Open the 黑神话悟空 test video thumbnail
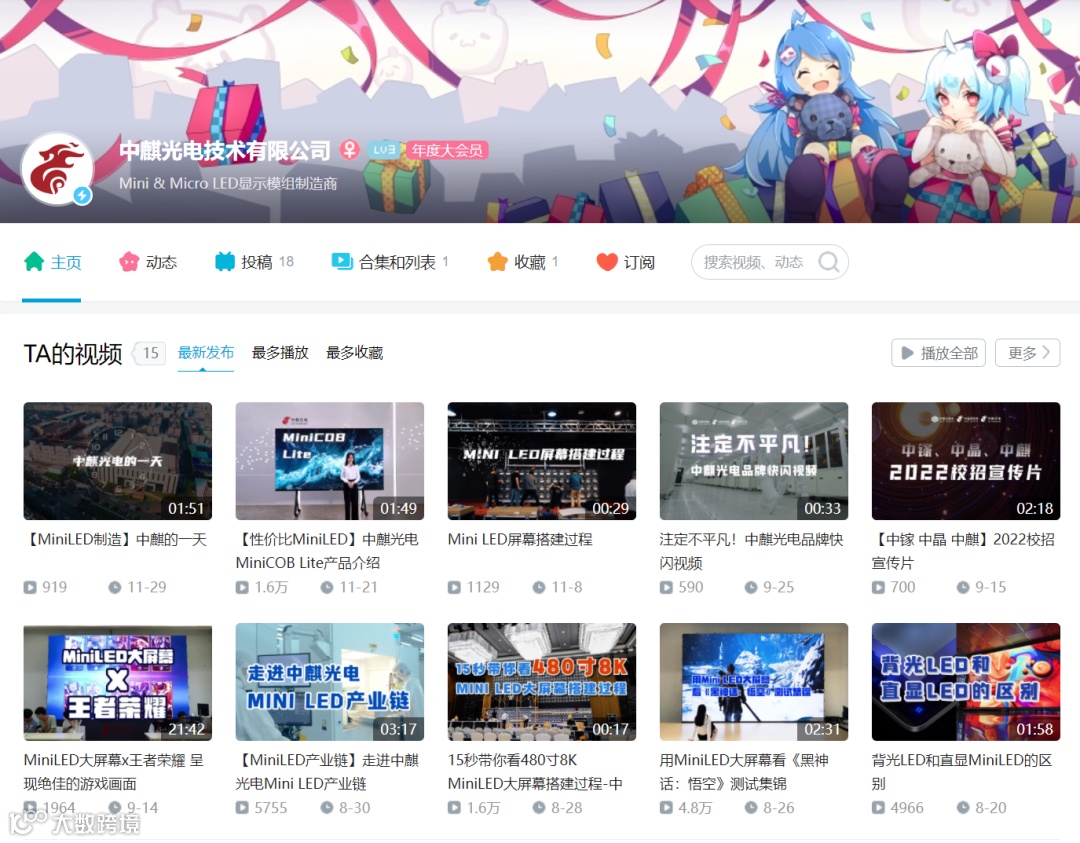Viewport: 1080px width, 843px height. [754, 682]
